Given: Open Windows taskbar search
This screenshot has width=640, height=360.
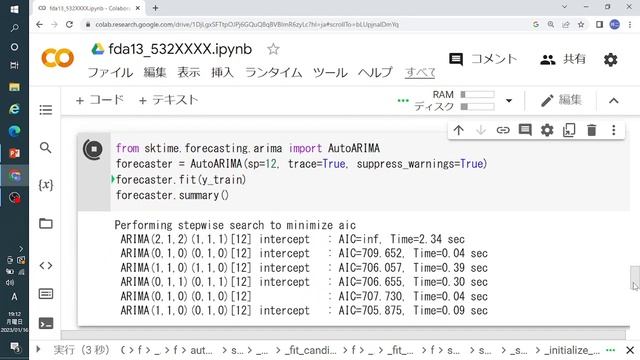Looking at the screenshot, I should pos(14,28).
